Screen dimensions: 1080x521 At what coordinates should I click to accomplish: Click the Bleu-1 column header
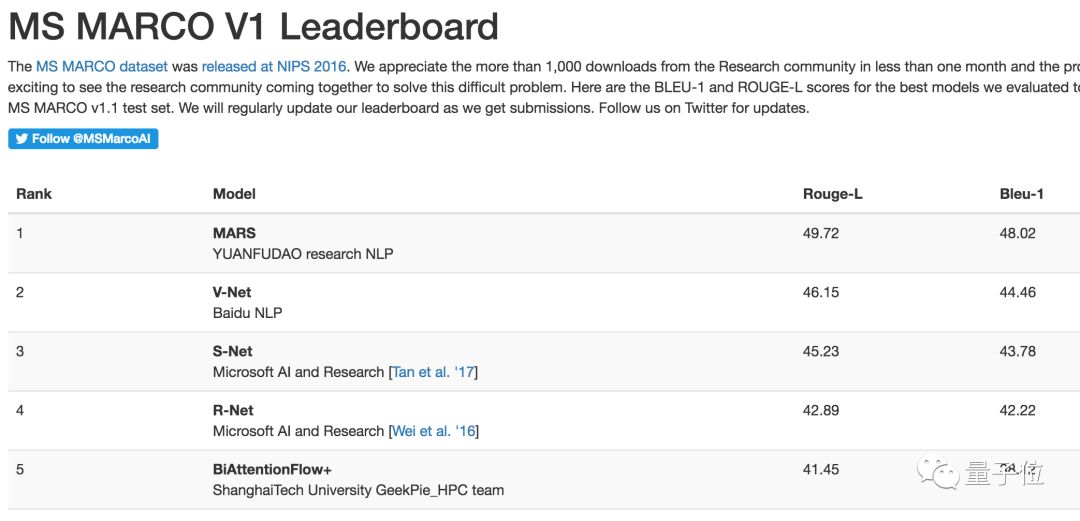point(1021,194)
